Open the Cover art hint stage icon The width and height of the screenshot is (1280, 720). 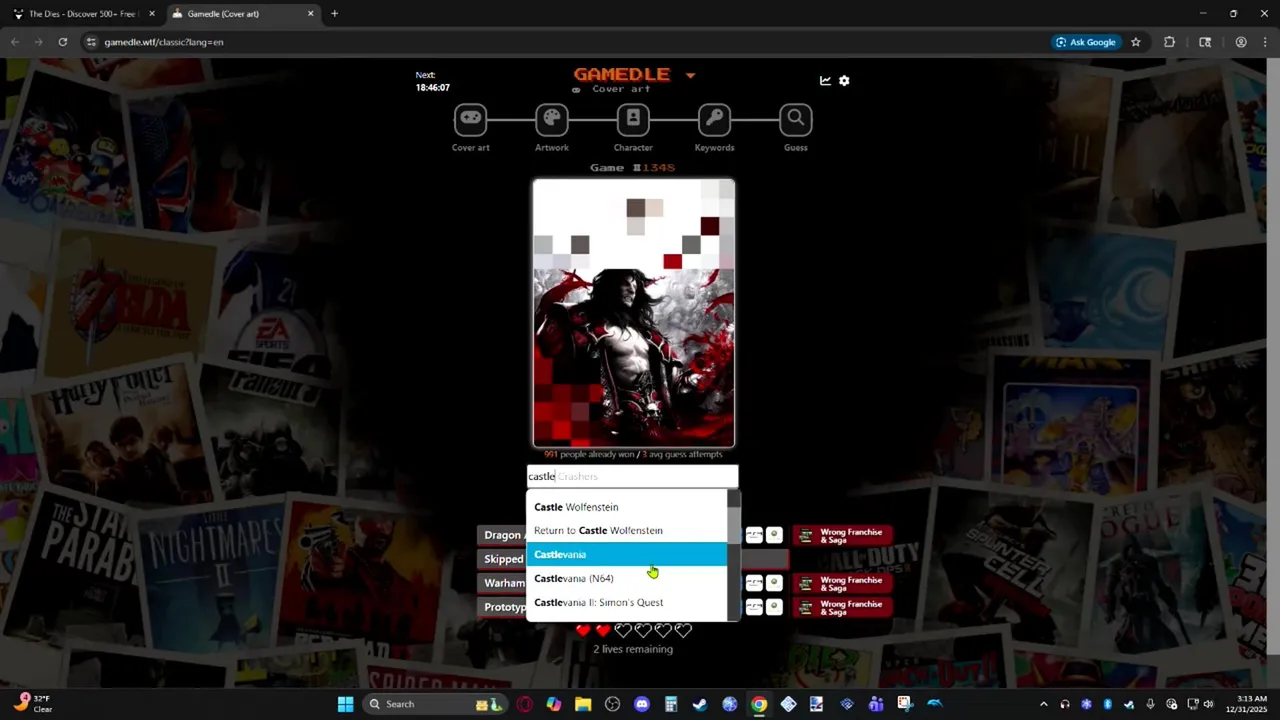(x=470, y=119)
